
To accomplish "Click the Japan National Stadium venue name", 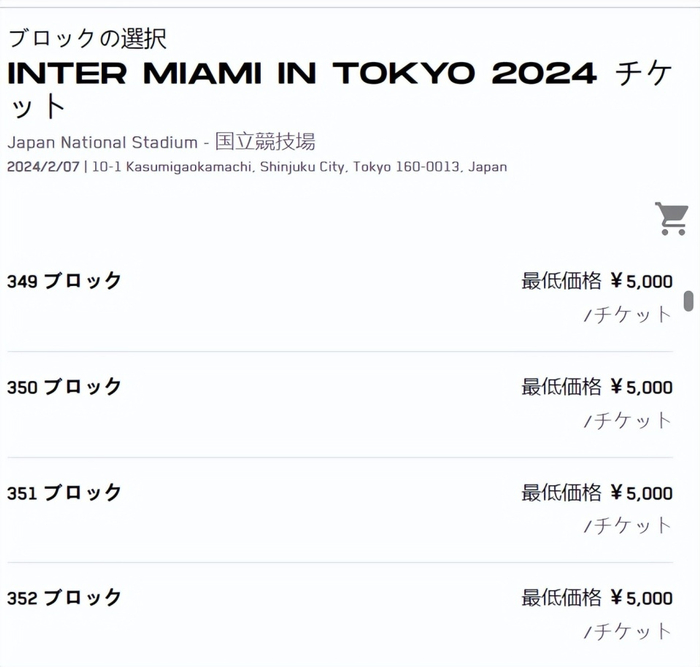I will click(102, 142).
